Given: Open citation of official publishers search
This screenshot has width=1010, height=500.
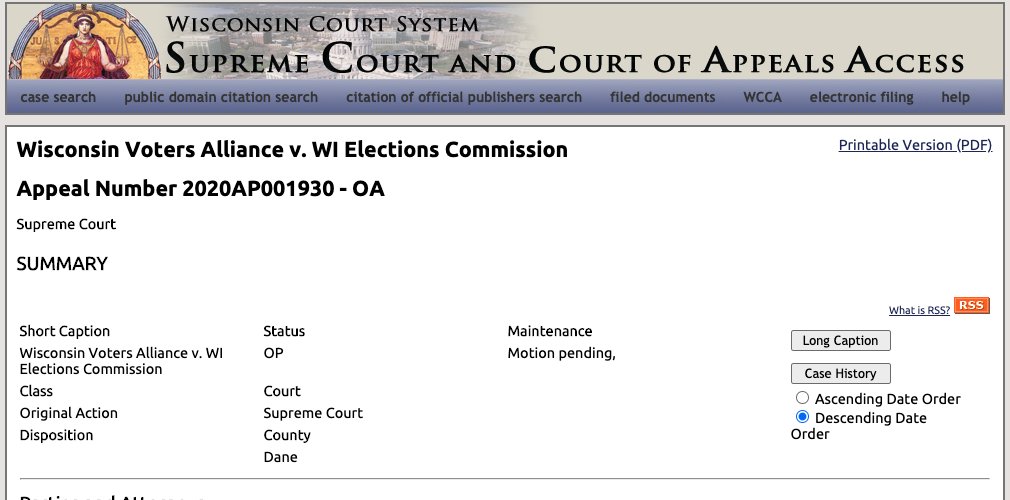Looking at the screenshot, I should [464, 97].
